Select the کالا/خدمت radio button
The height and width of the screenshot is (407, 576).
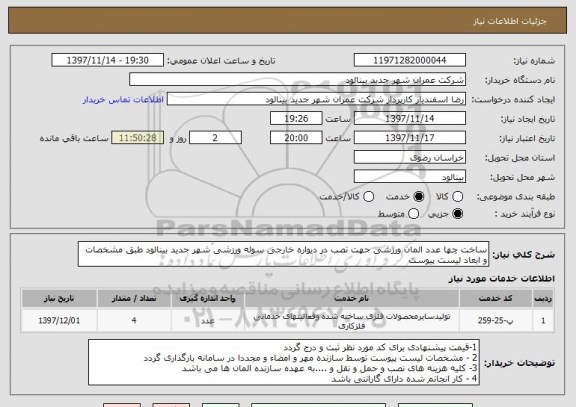pyautogui.click(x=368, y=197)
